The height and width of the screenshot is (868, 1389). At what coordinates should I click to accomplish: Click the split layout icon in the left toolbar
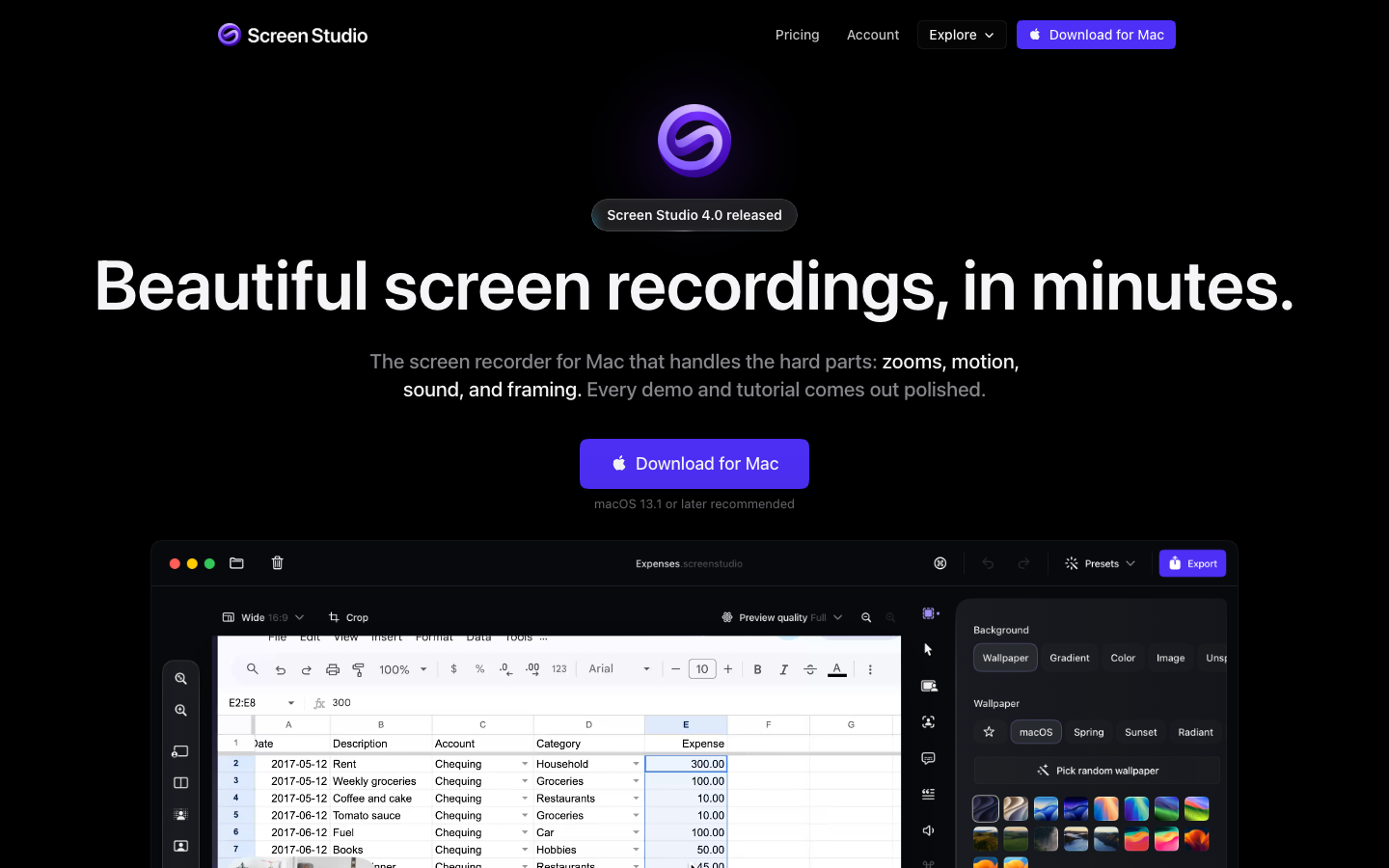(x=180, y=783)
